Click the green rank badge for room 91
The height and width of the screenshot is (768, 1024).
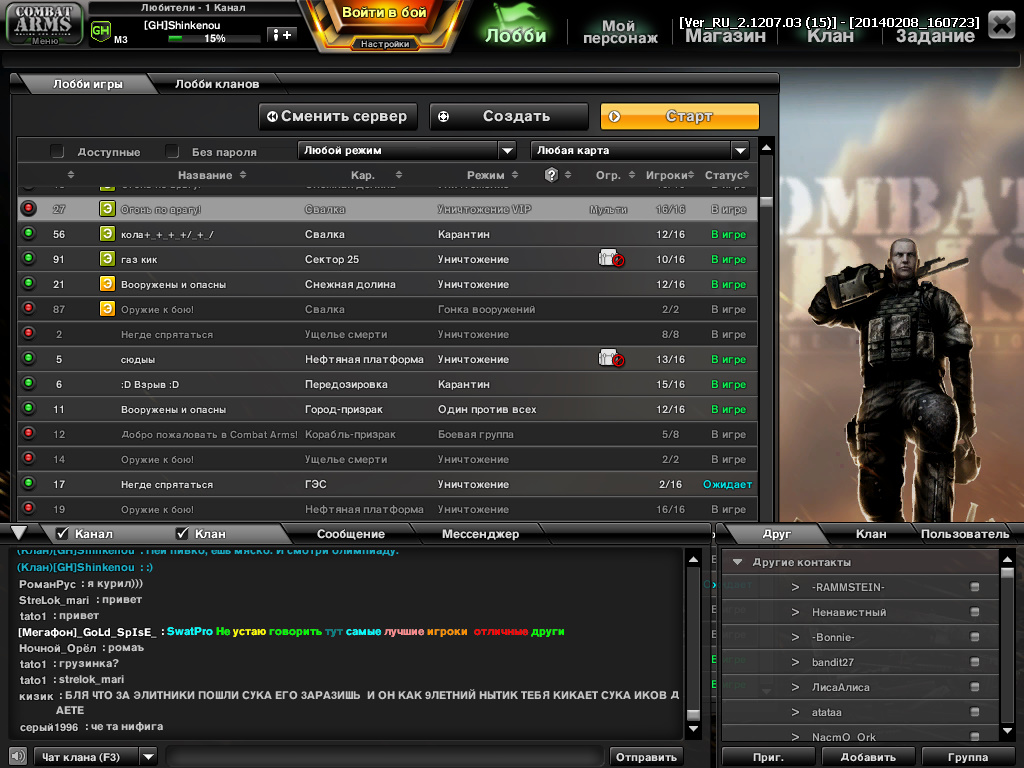click(107, 259)
